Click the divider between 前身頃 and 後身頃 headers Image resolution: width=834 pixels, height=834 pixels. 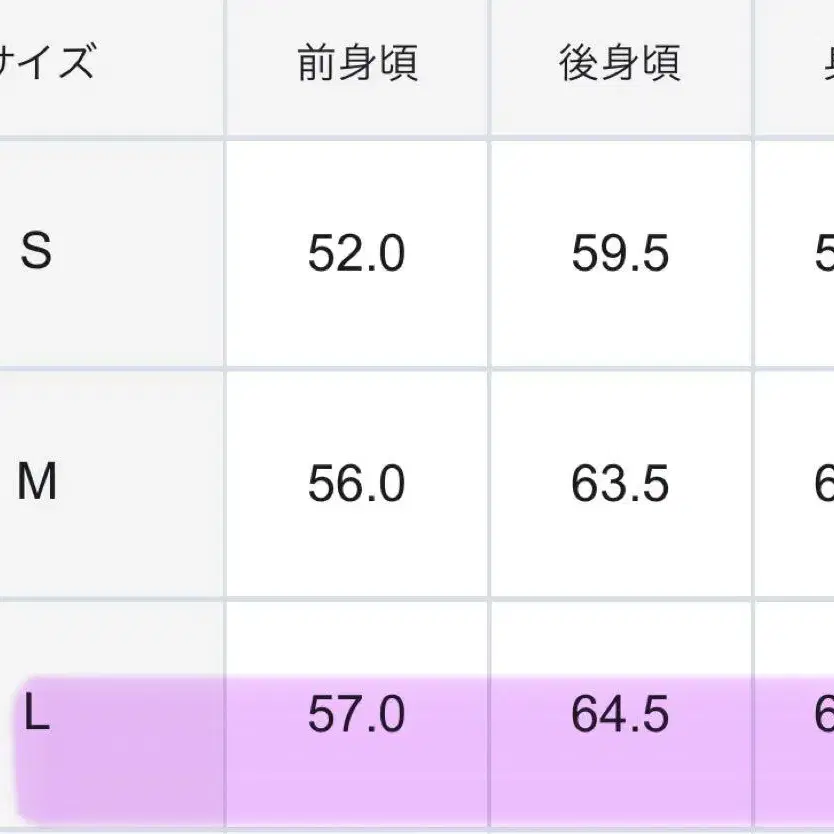pos(489,63)
